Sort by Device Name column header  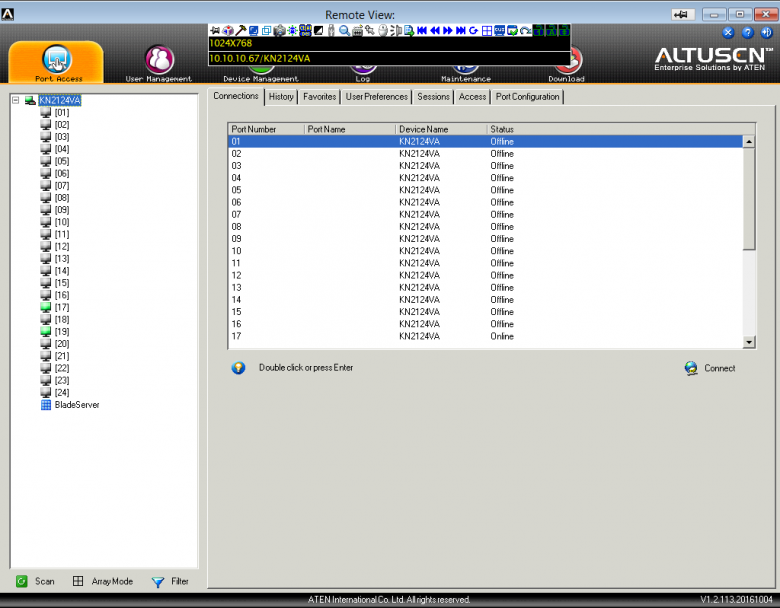pyautogui.click(x=441, y=129)
